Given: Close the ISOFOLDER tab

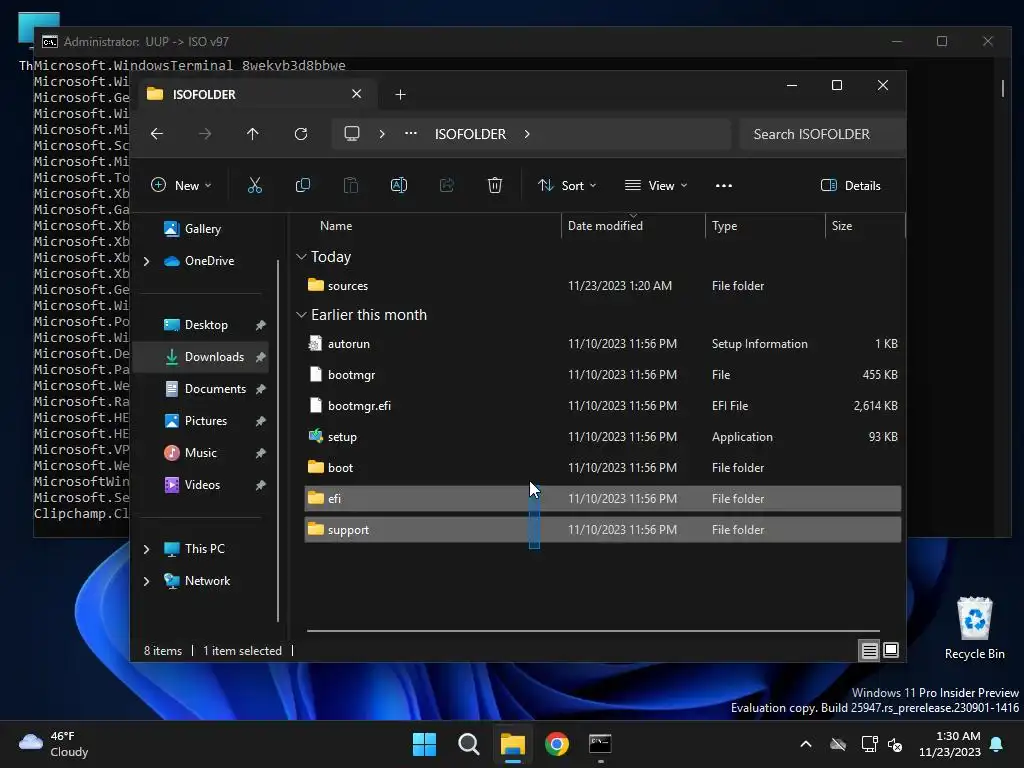Looking at the screenshot, I should (x=357, y=94).
